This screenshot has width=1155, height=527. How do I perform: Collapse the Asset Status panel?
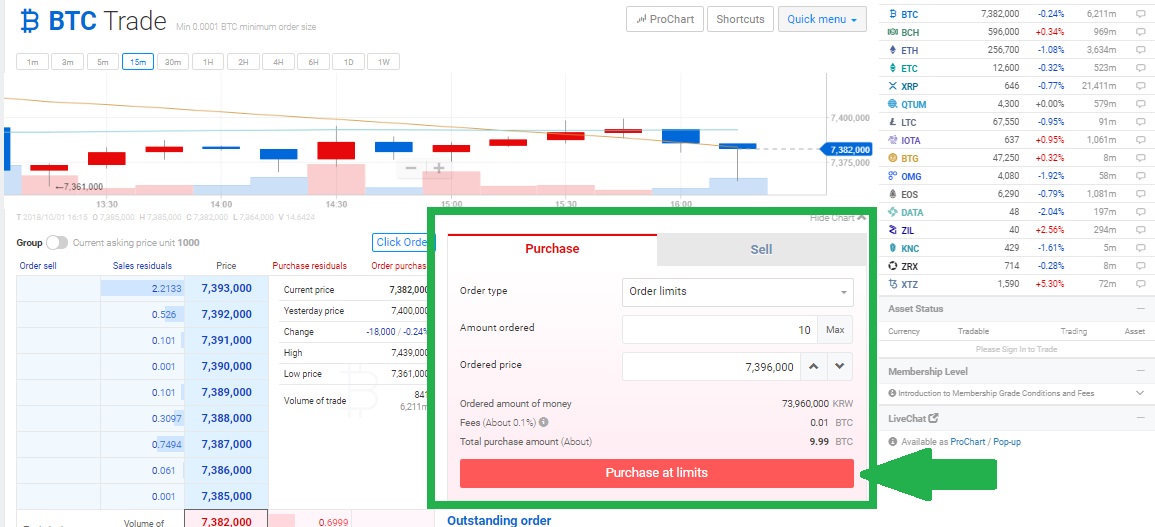pyautogui.click(x=1139, y=309)
